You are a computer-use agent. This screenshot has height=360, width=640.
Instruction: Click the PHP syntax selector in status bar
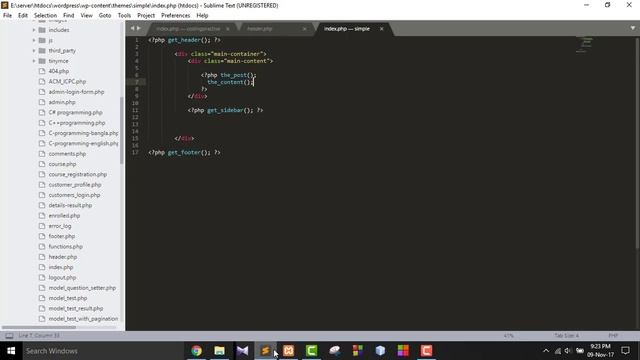click(613, 336)
